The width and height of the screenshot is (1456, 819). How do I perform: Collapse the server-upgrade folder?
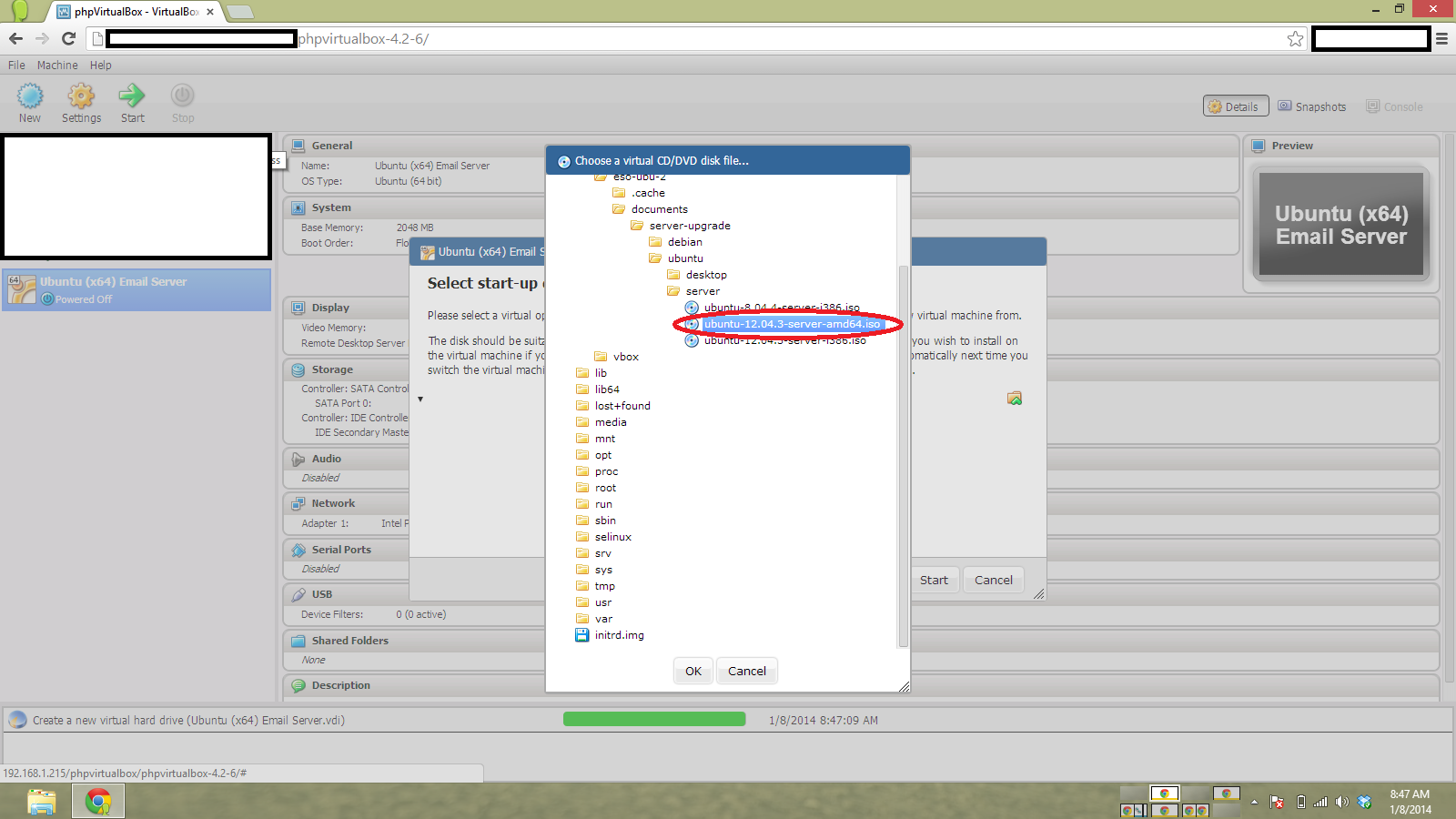(x=637, y=226)
